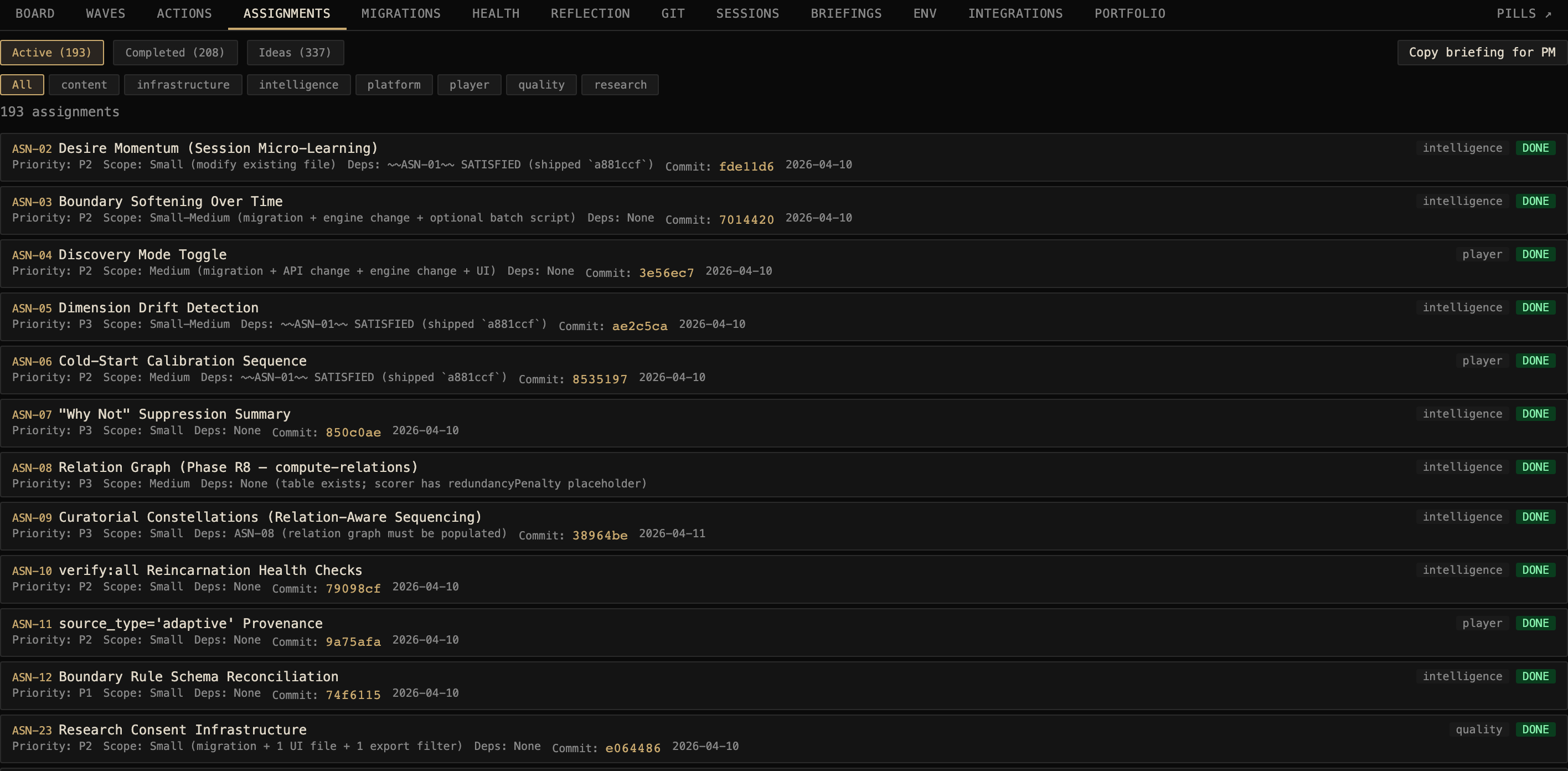Image resolution: width=1568 pixels, height=771 pixels.
Task: Open ASN-10 verify:all Reincarnation Health Checks
Action: [x=783, y=579]
